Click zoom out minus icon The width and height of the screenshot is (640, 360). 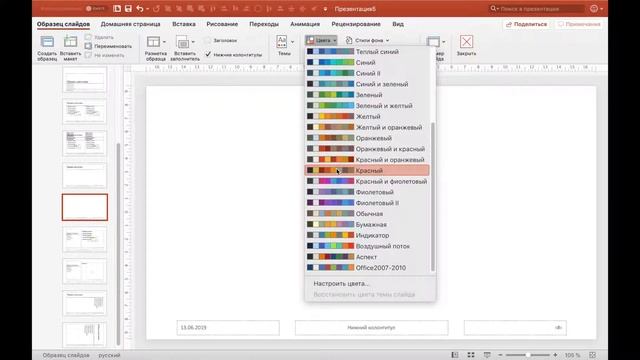500,355
